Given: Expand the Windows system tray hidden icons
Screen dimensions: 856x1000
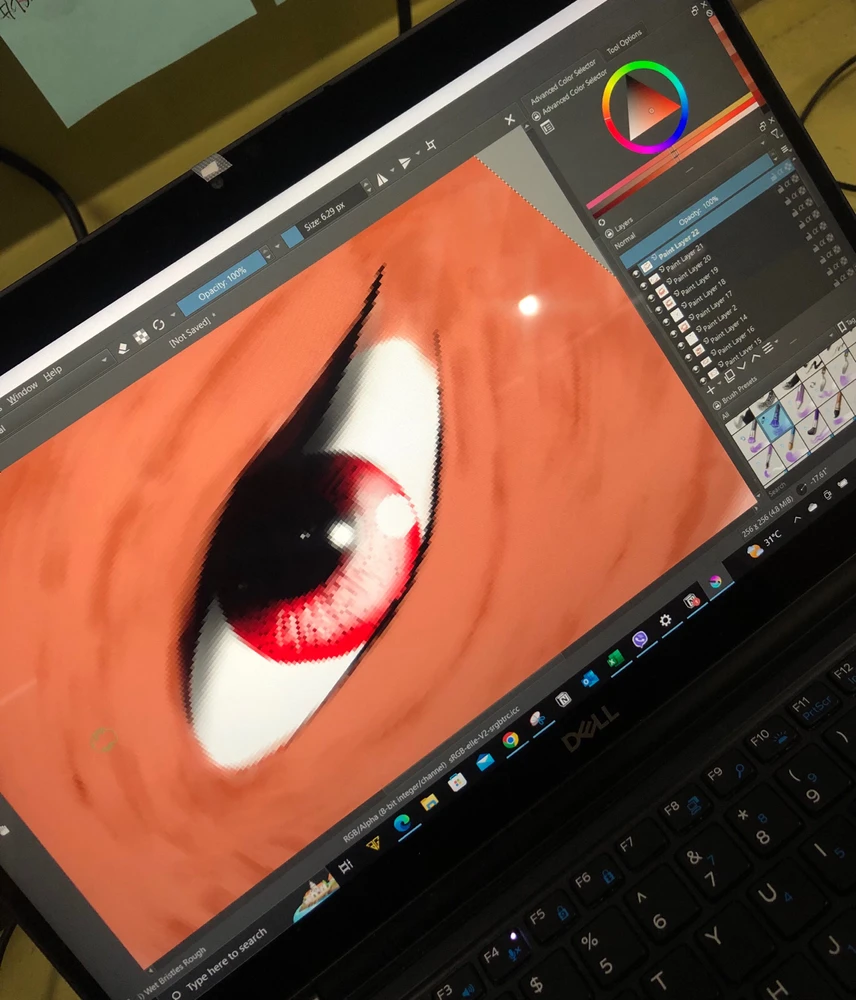Looking at the screenshot, I should [798, 520].
